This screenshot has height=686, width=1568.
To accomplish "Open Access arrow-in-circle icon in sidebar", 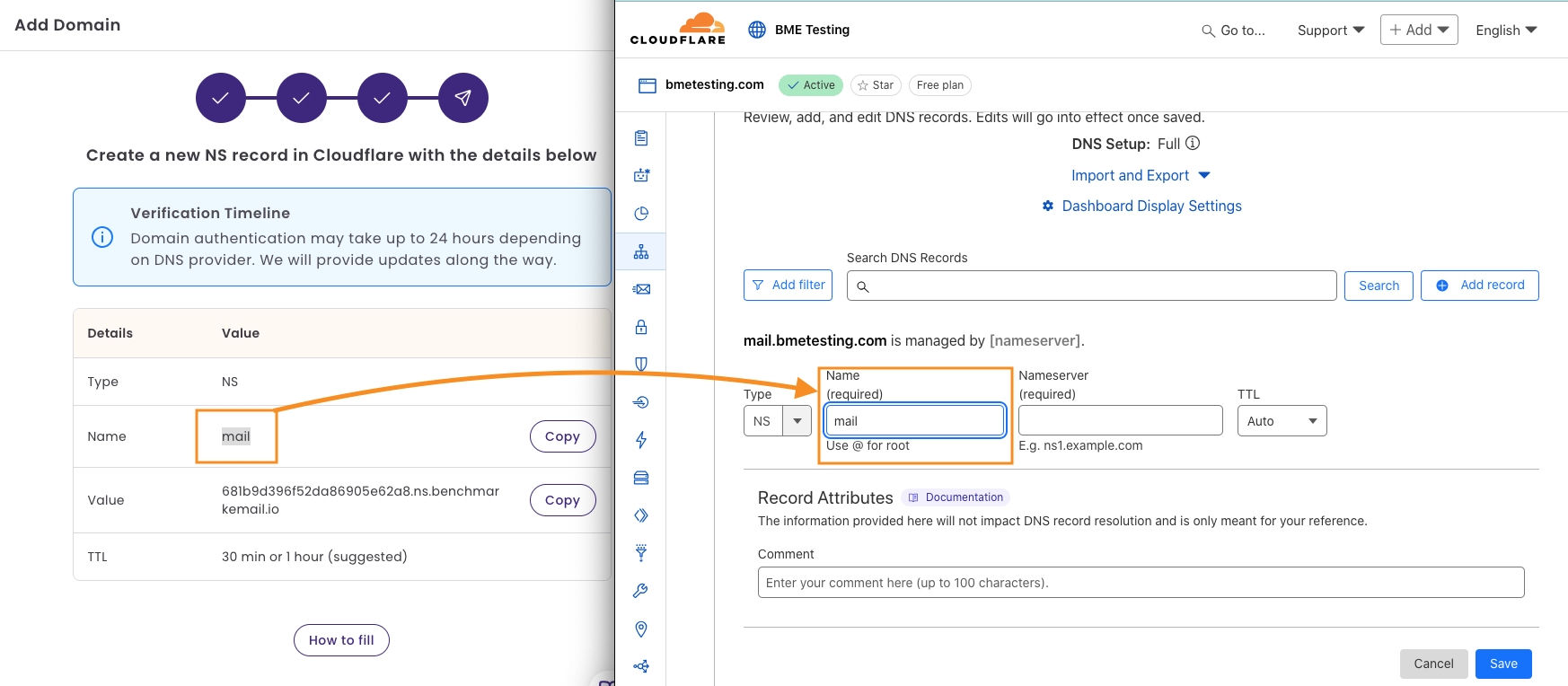I will pyautogui.click(x=641, y=402).
